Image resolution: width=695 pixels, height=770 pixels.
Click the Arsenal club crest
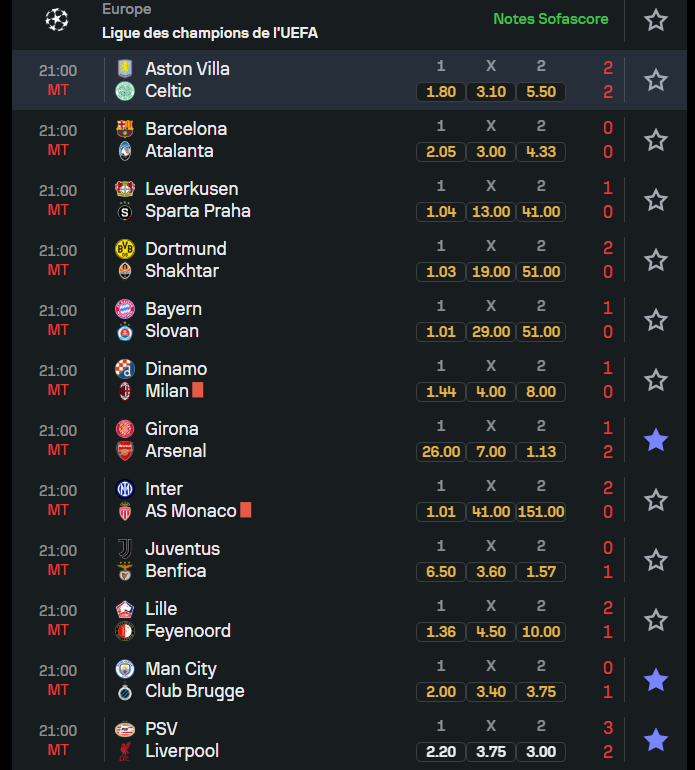(125, 451)
